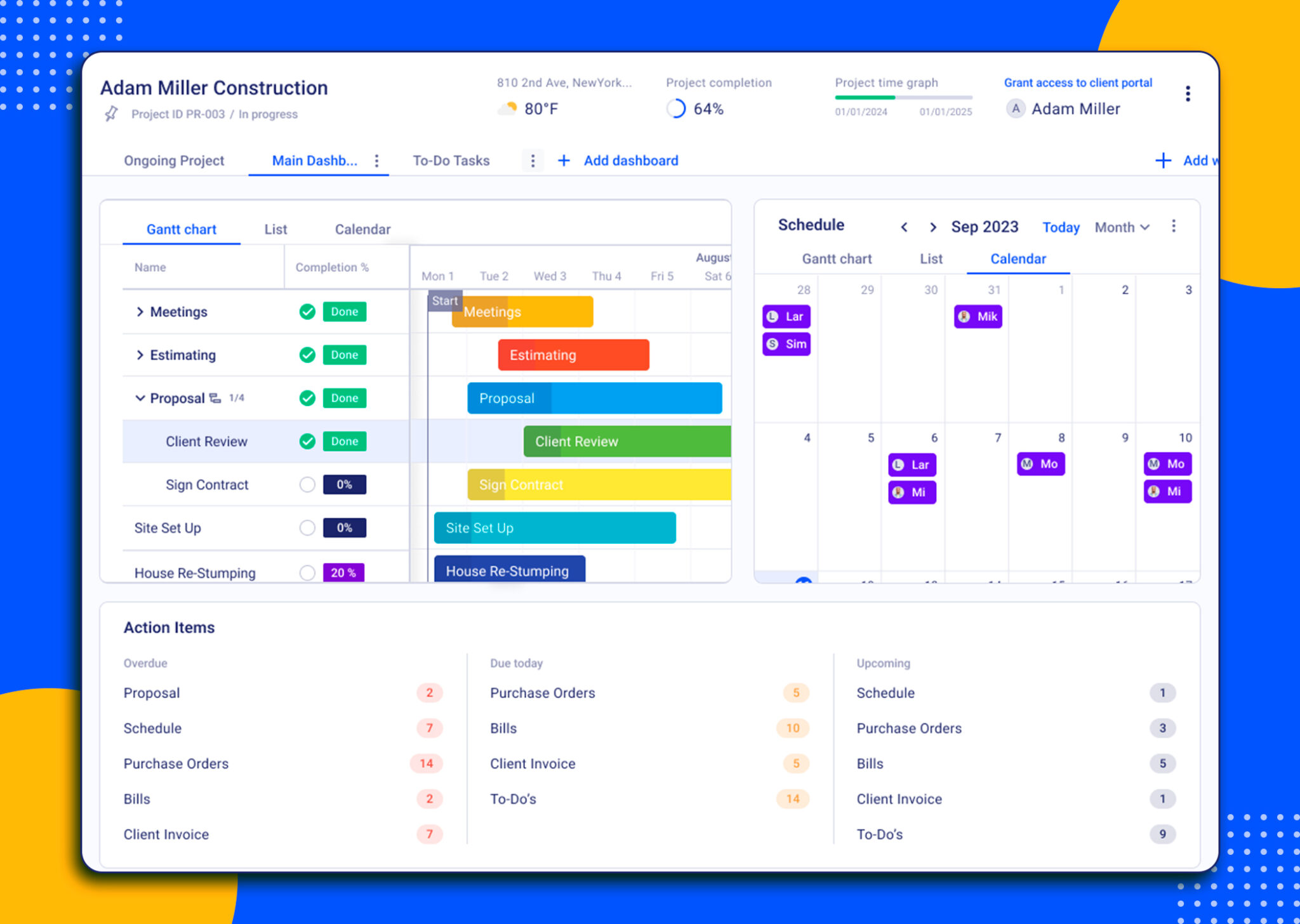Expand the Estimating task group
This screenshot has width=1300, height=924.
coord(140,355)
